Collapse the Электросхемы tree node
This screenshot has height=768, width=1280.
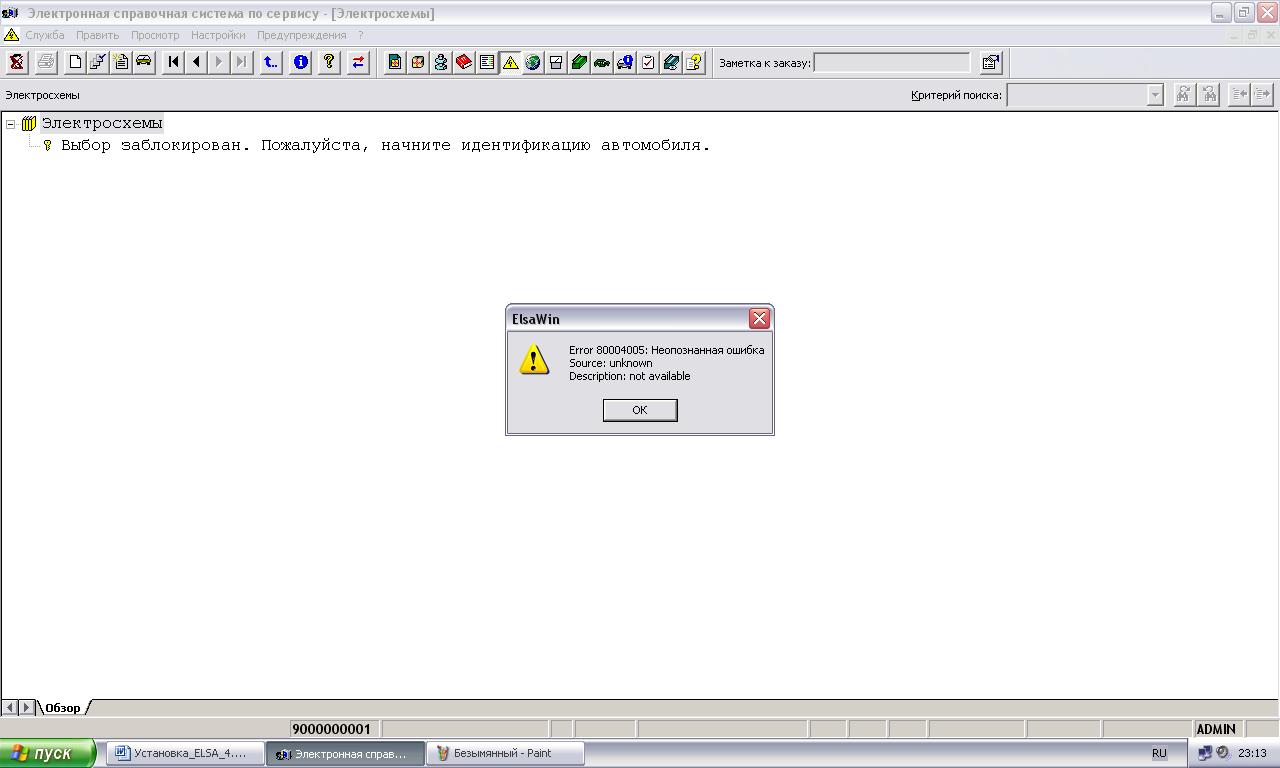11,124
